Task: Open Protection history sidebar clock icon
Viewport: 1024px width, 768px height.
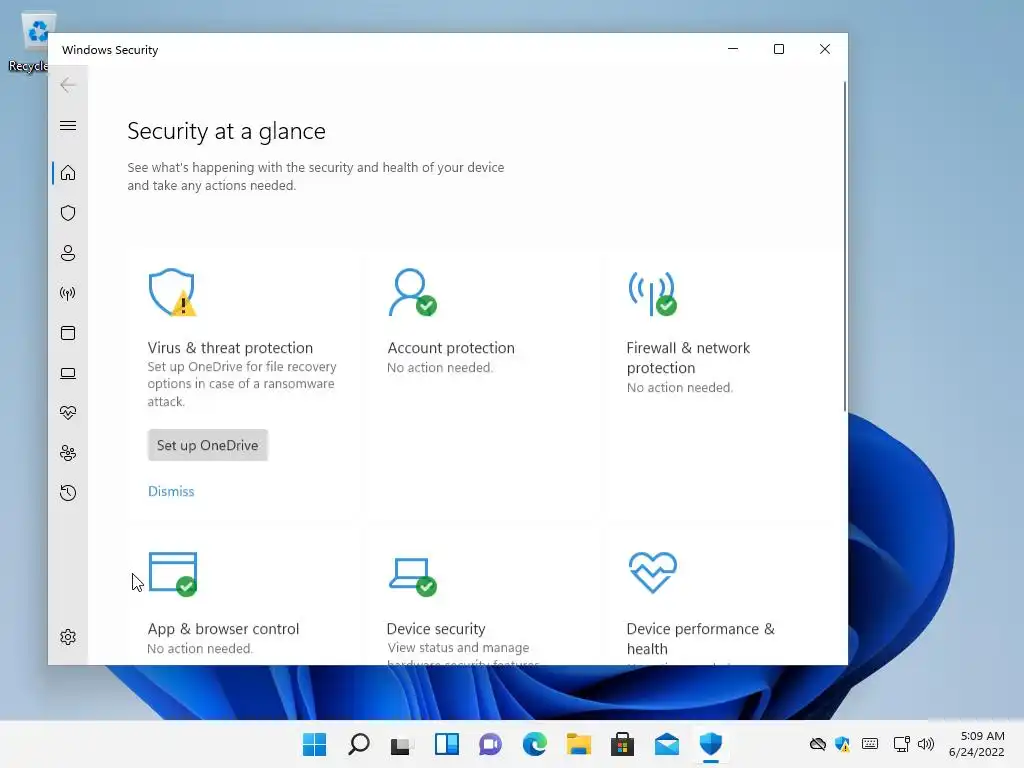Action: tap(68, 492)
